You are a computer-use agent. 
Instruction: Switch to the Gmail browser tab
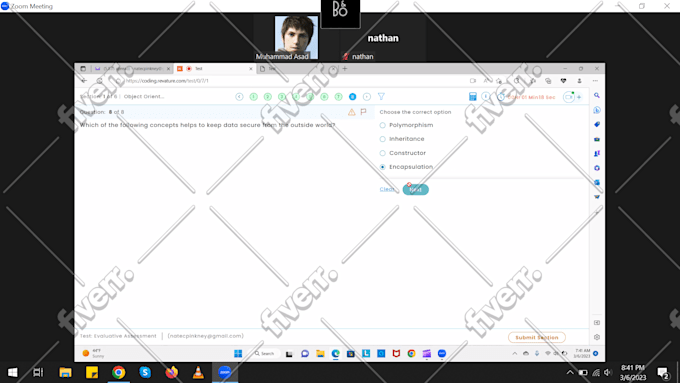point(131,69)
